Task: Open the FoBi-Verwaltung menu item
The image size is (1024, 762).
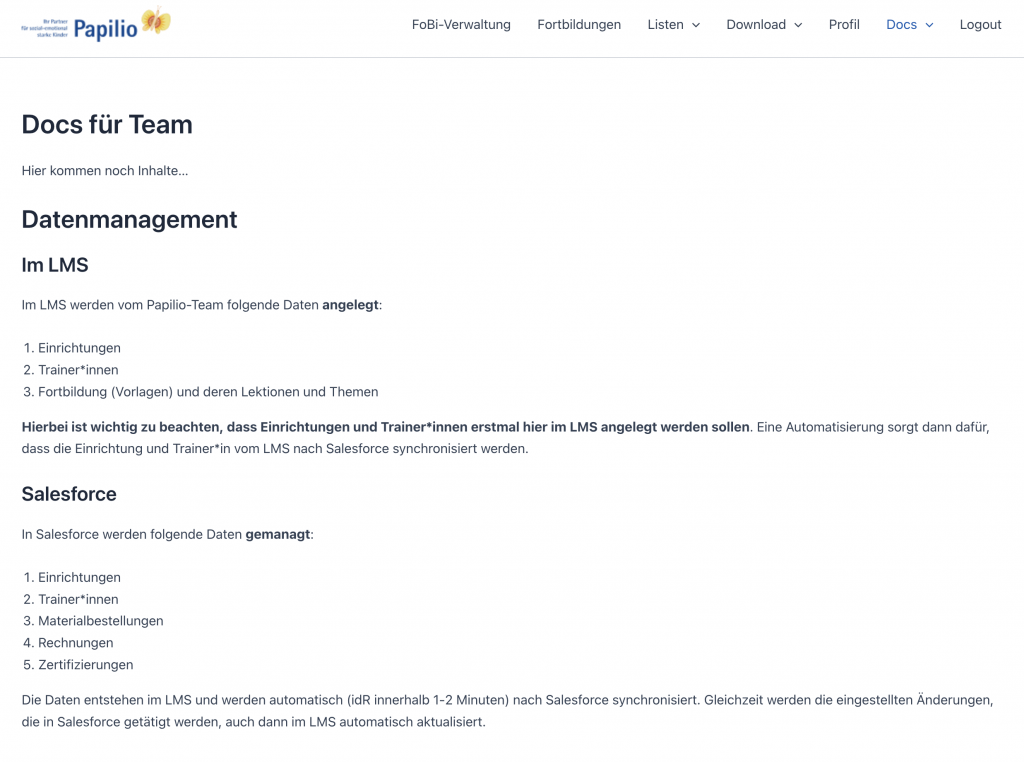Action: tap(461, 25)
